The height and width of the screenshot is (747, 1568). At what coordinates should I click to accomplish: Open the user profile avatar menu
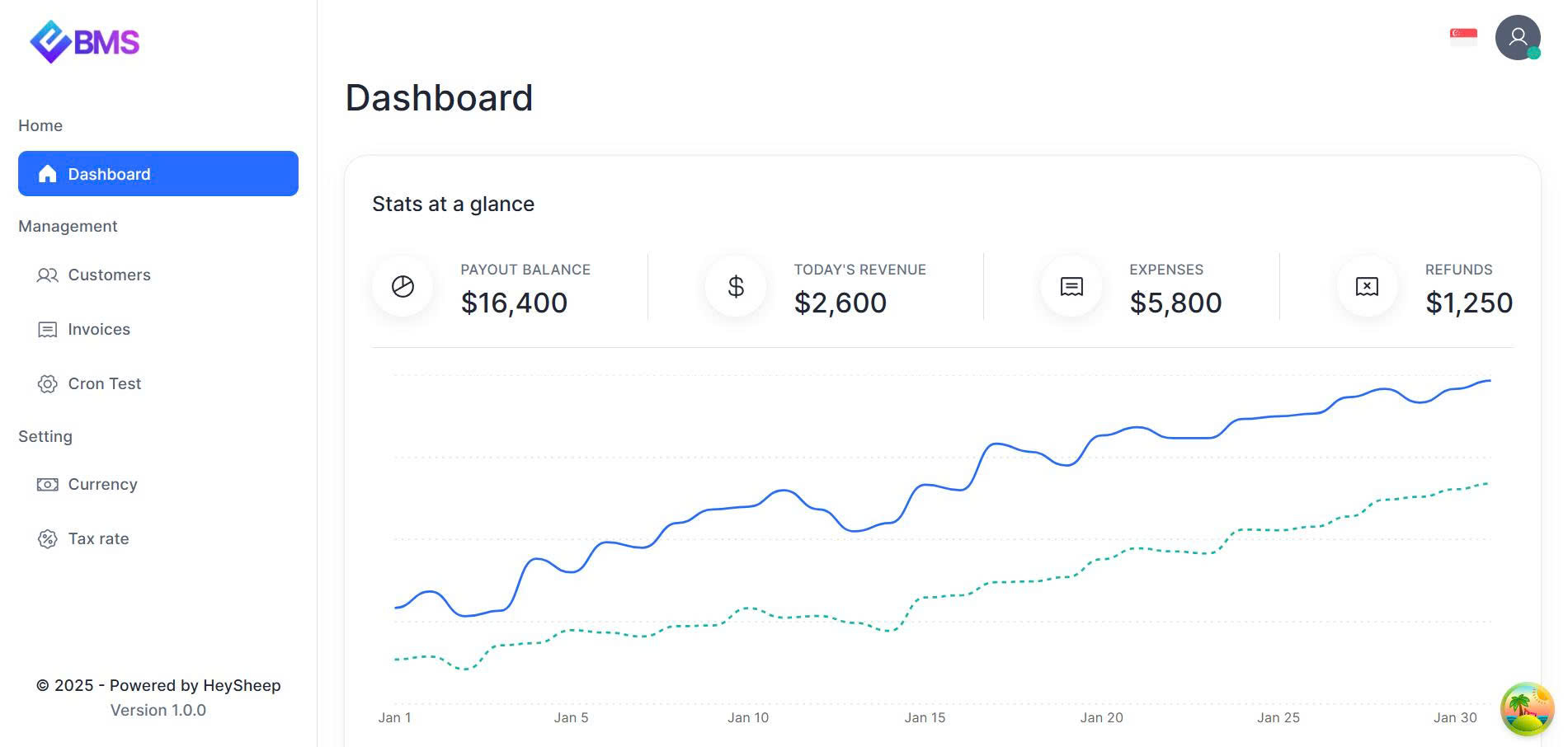(x=1518, y=38)
